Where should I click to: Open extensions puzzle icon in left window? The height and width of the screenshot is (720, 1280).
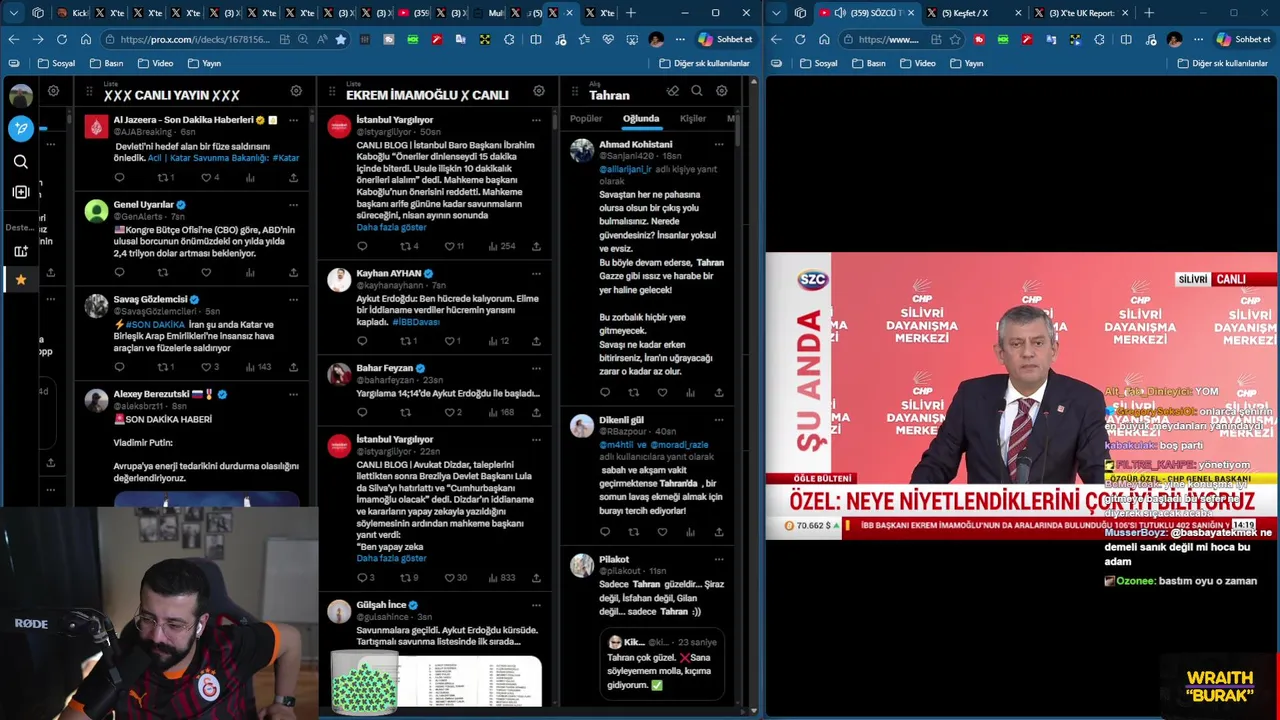click(509, 39)
